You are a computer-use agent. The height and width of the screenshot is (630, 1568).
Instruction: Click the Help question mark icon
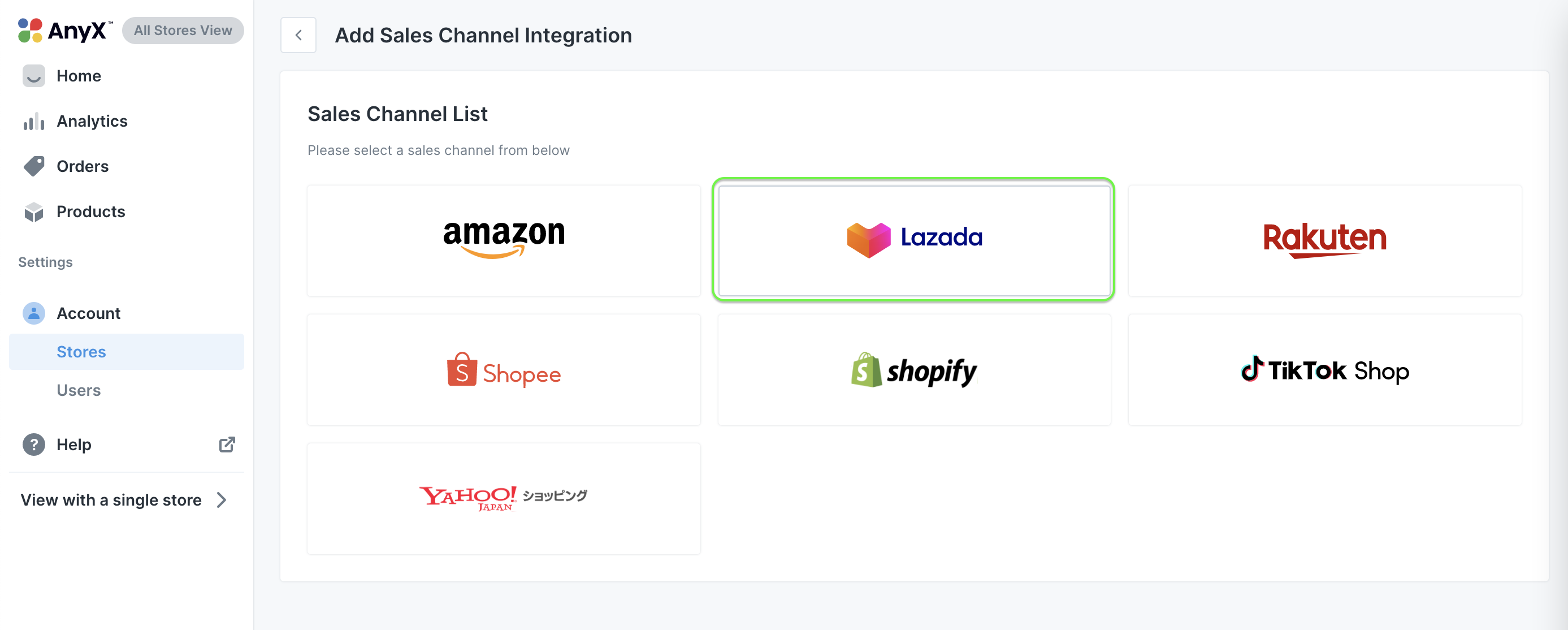(33, 445)
